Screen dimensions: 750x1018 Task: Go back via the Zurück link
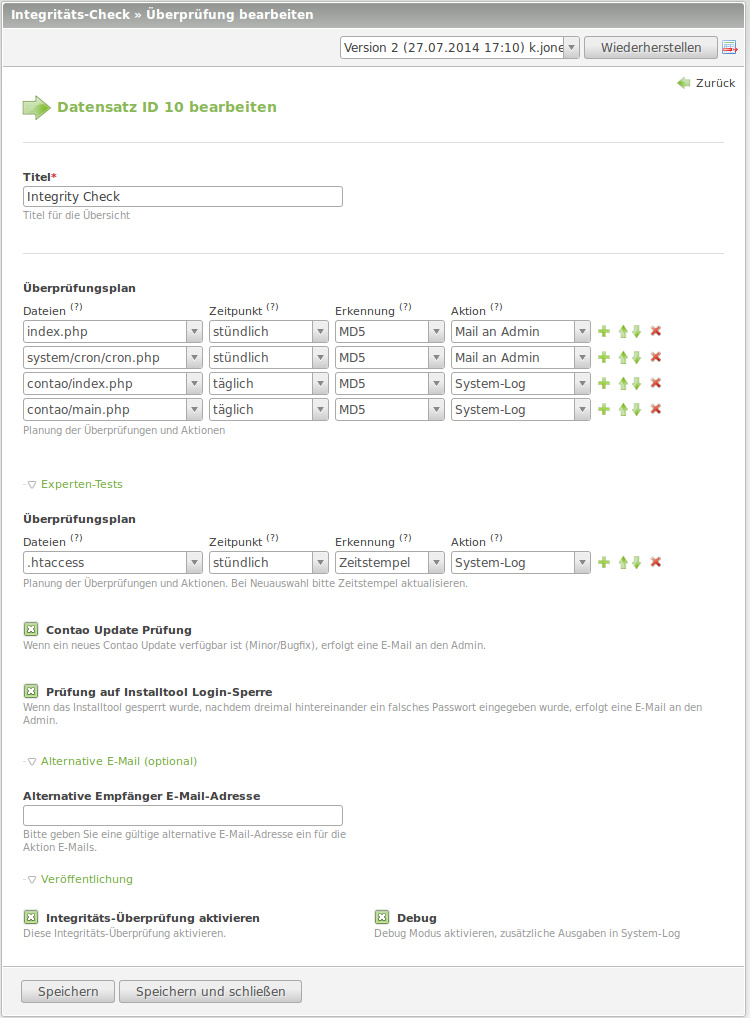point(706,83)
